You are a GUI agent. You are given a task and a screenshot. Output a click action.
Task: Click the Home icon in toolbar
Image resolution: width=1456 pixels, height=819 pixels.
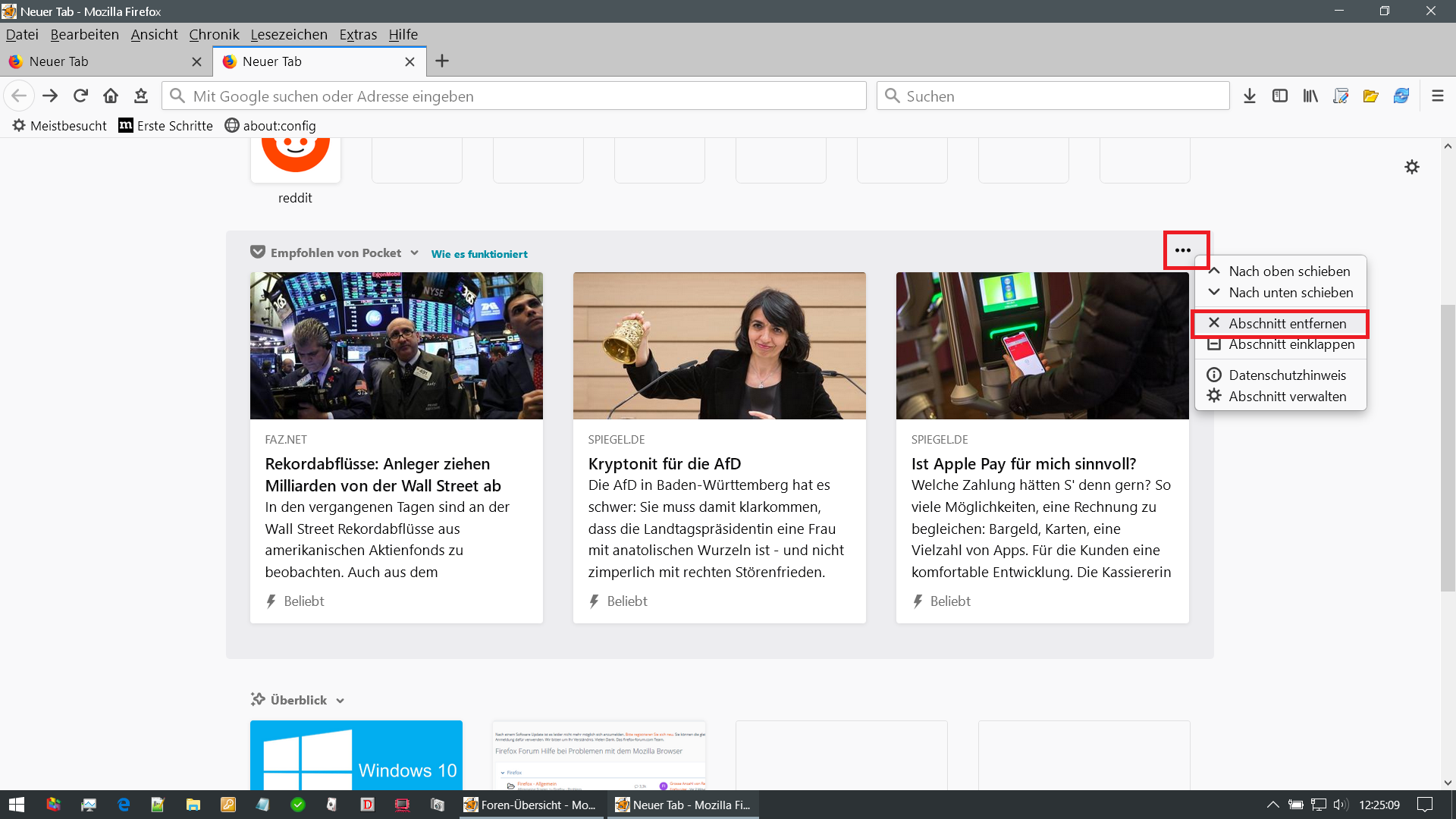111,96
